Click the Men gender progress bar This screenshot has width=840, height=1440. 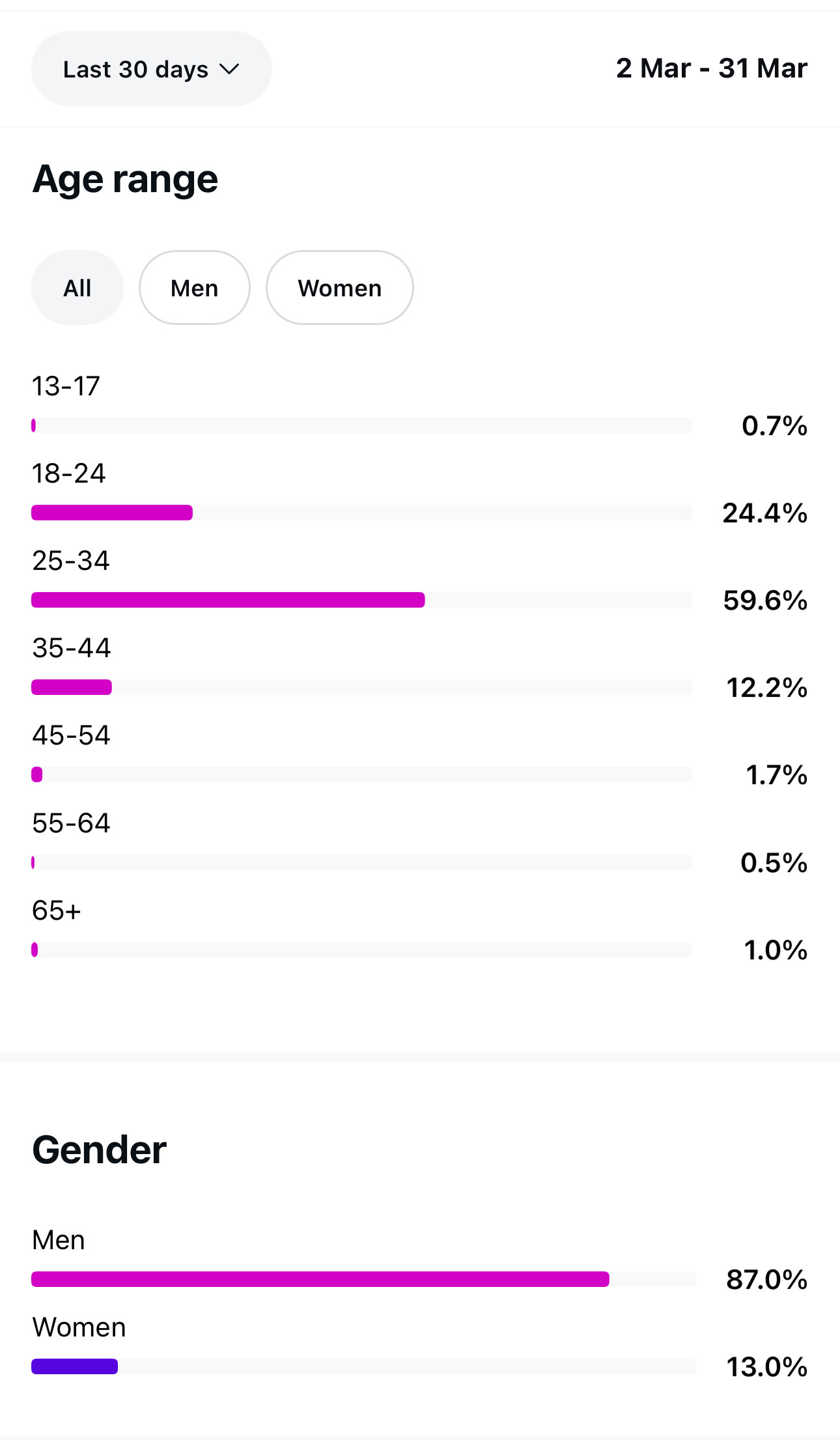(x=320, y=1279)
